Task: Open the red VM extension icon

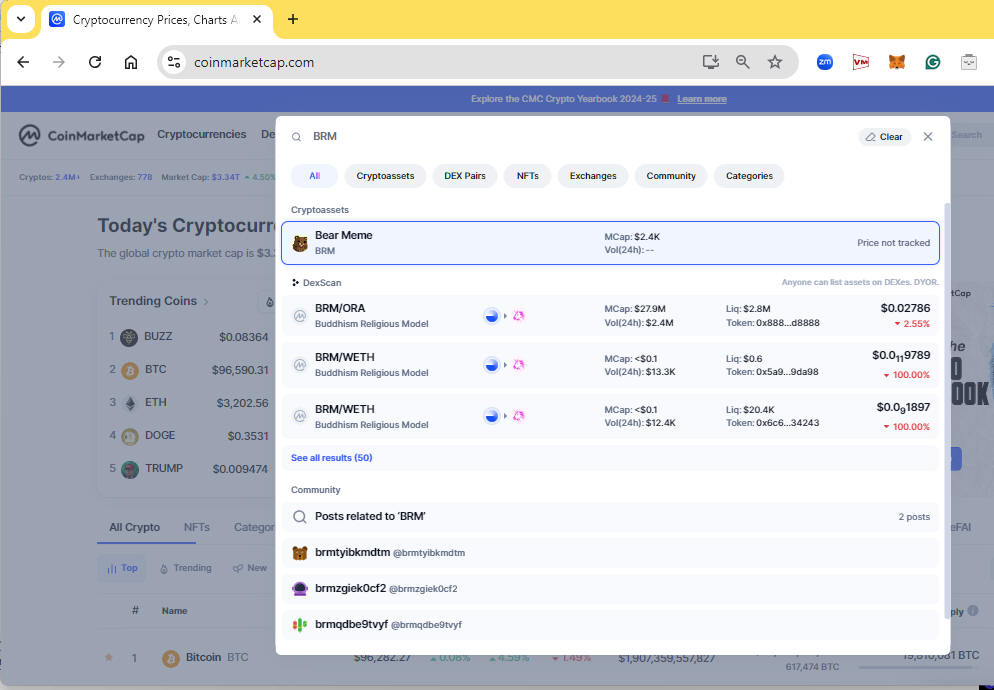Action: click(860, 62)
